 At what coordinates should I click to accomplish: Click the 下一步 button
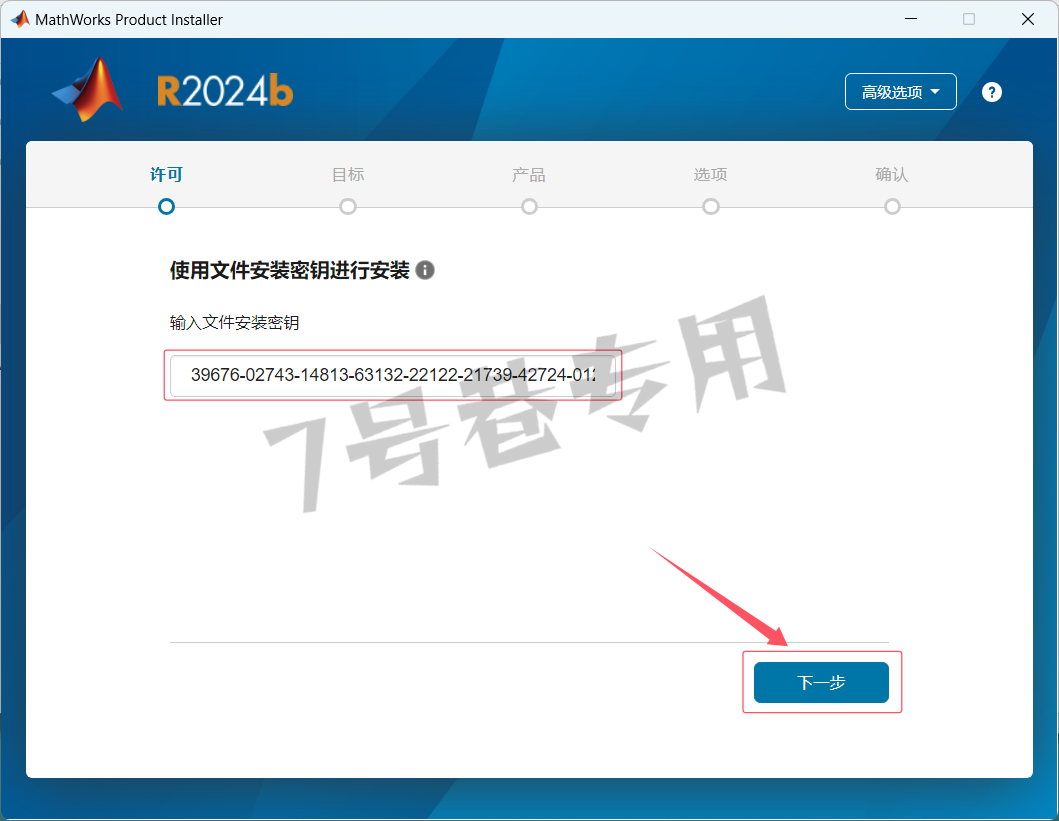821,682
